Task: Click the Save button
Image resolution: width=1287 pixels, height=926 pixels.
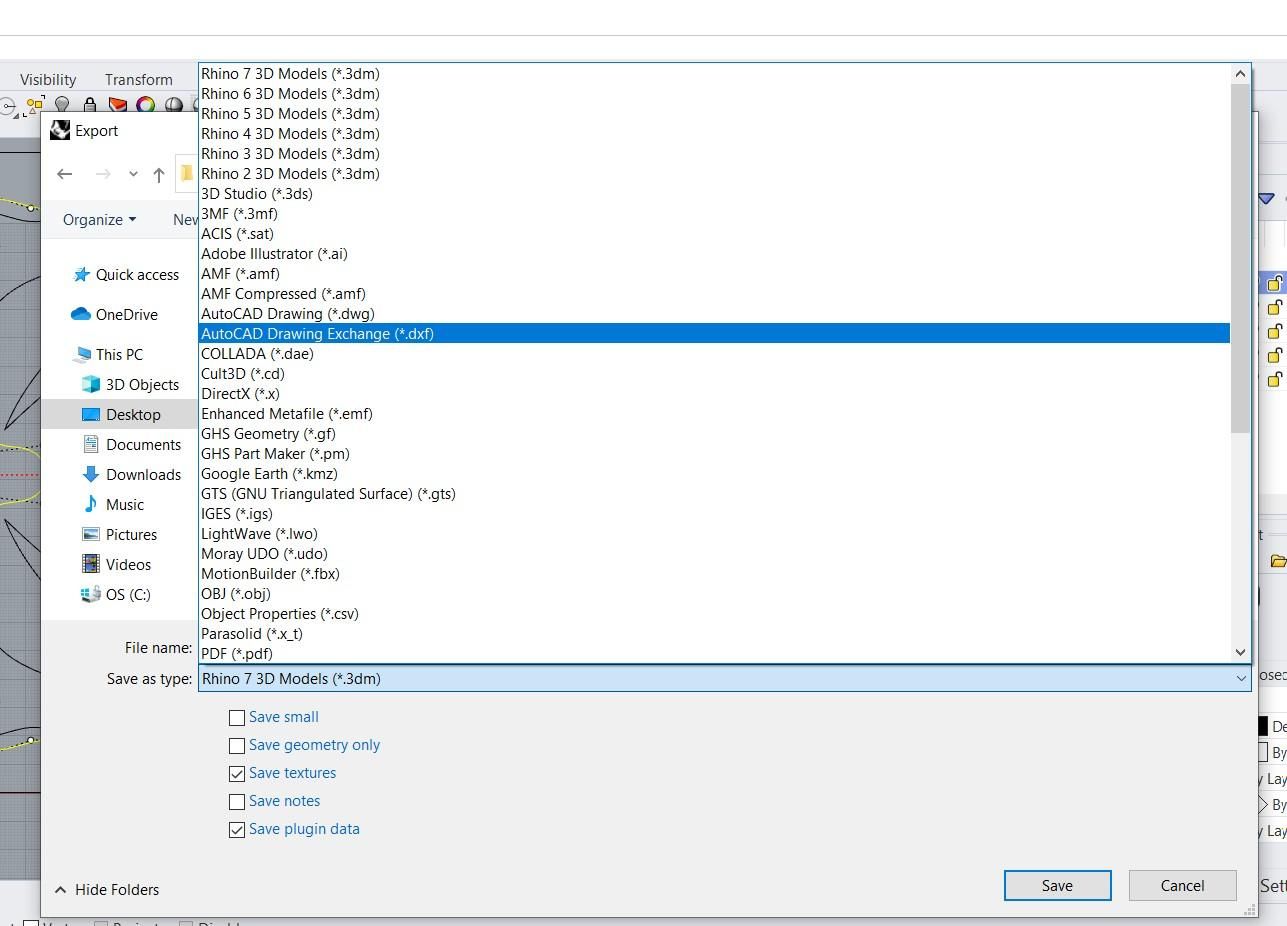Action: (1057, 885)
